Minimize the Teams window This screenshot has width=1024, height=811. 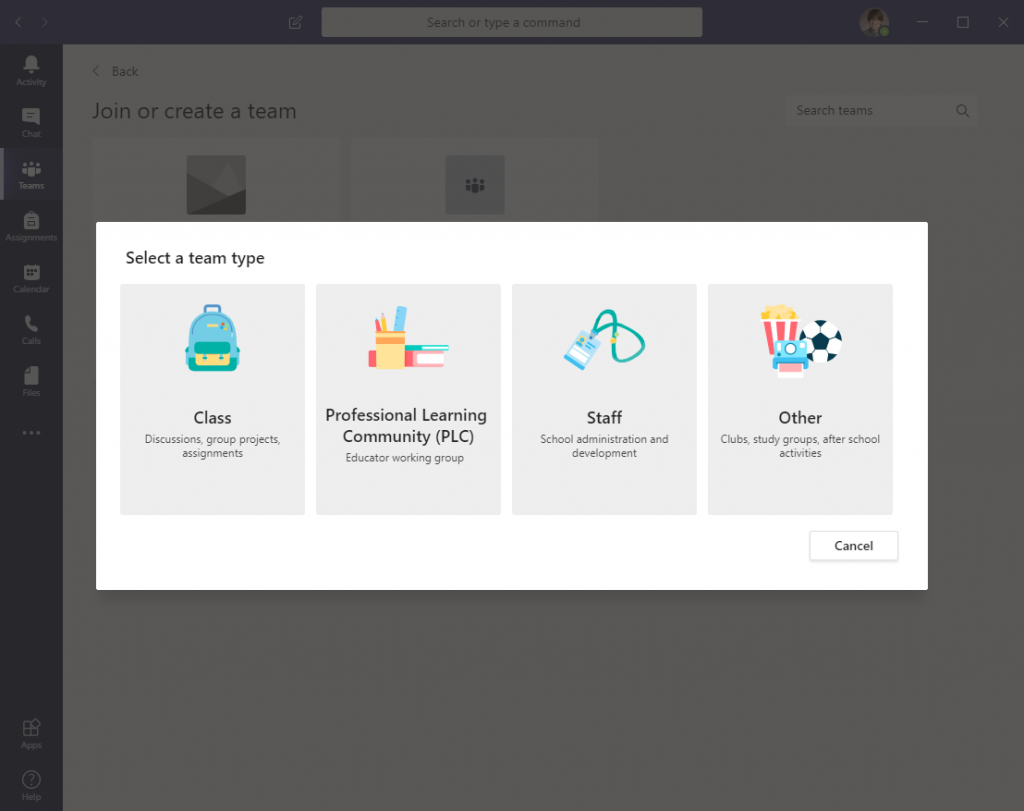922,22
